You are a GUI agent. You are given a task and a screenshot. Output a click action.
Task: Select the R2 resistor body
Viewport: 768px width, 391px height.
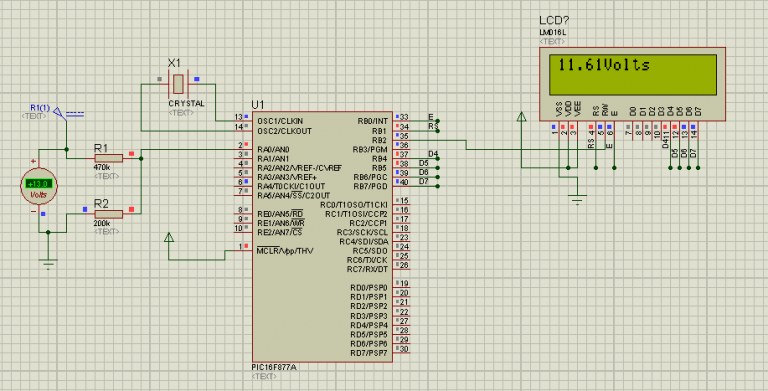(108, 214)
